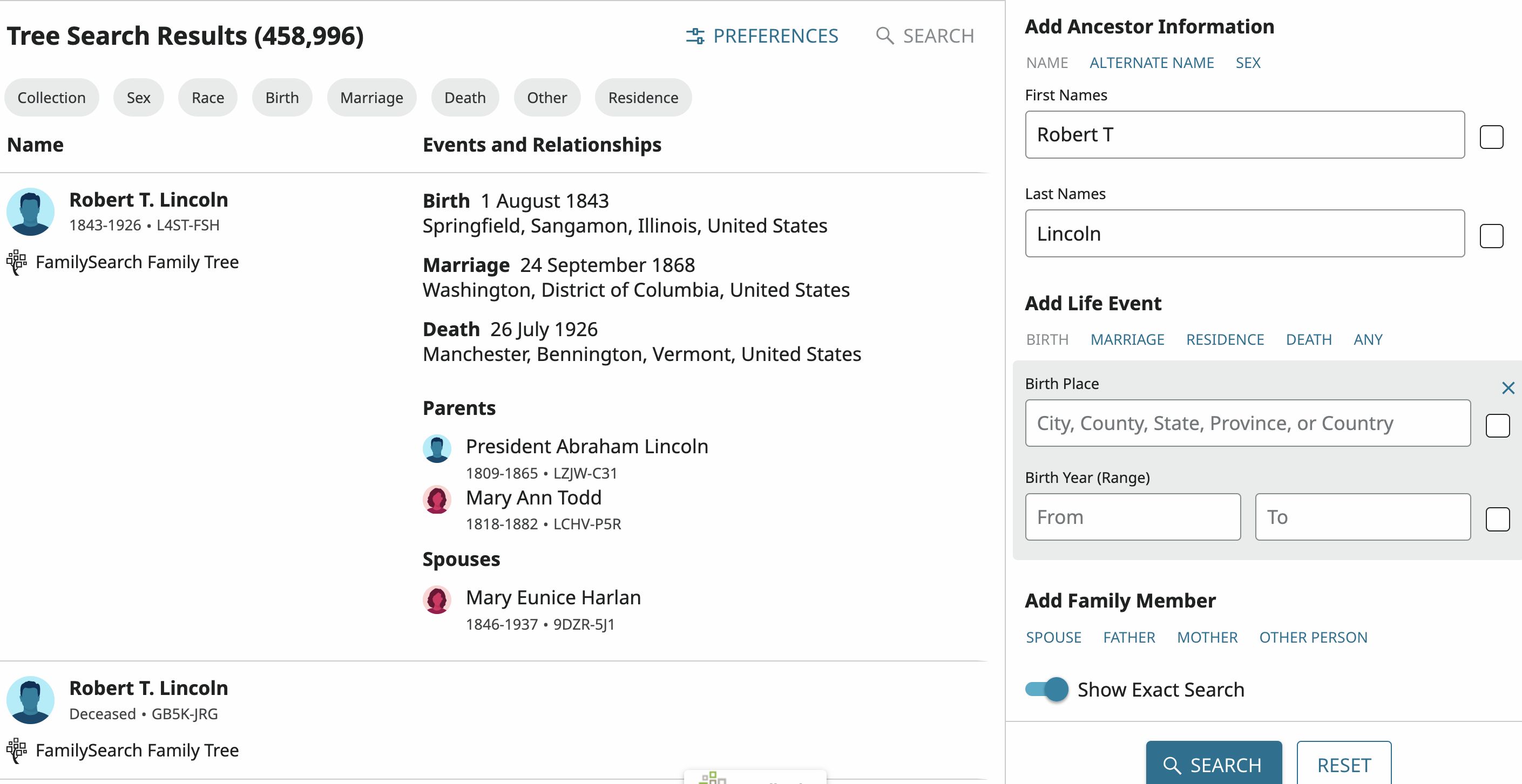Add MOTHER family member
This screenshot has width=1522, height=784.
click(x=1207, y=638)
